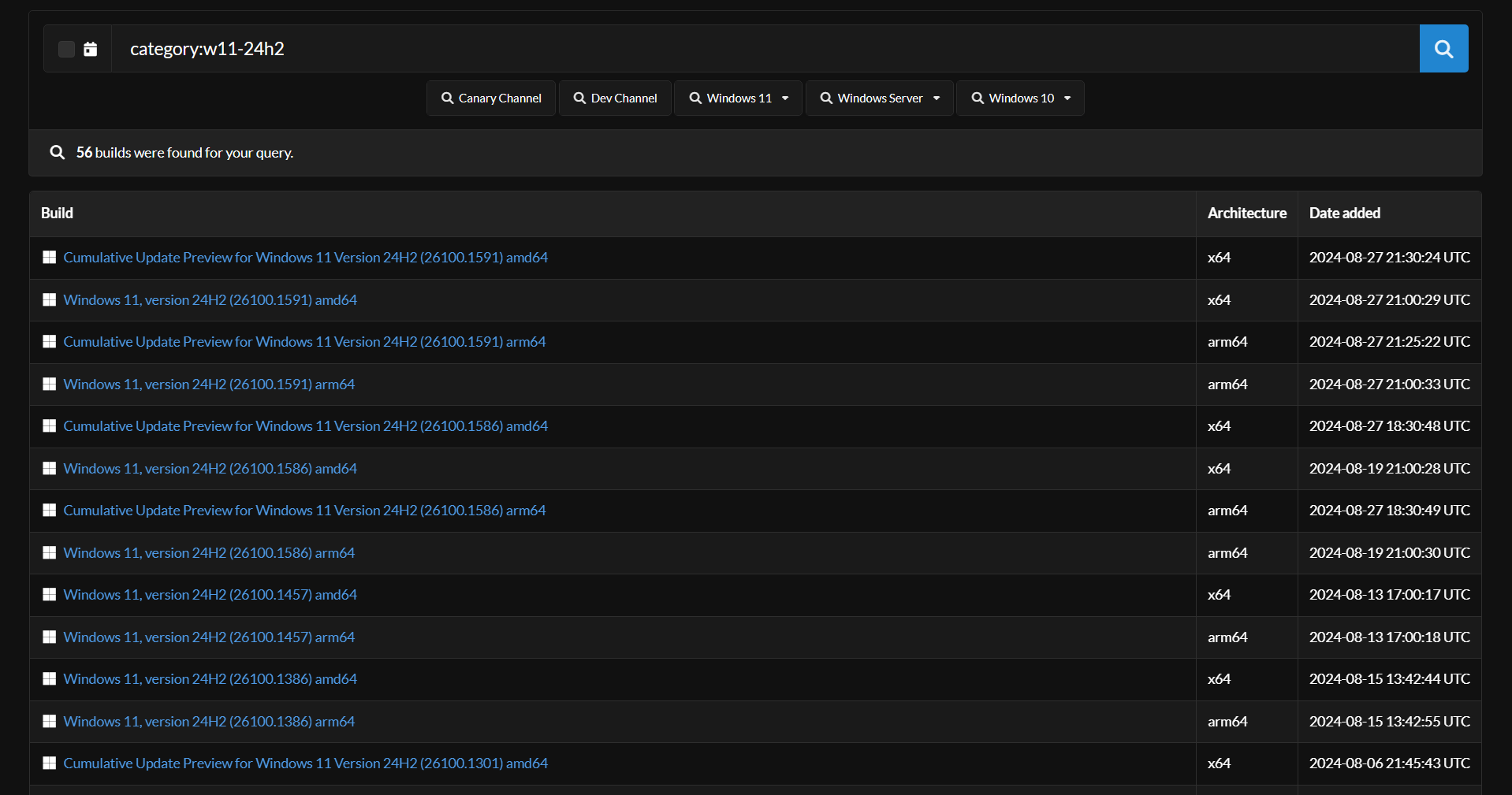The width and height of the screenshot is (1512, 795).
Task: Click Windows logo beside Windows 11, version 24H2 (26100.1586) arm64
Action: point(50,553)
